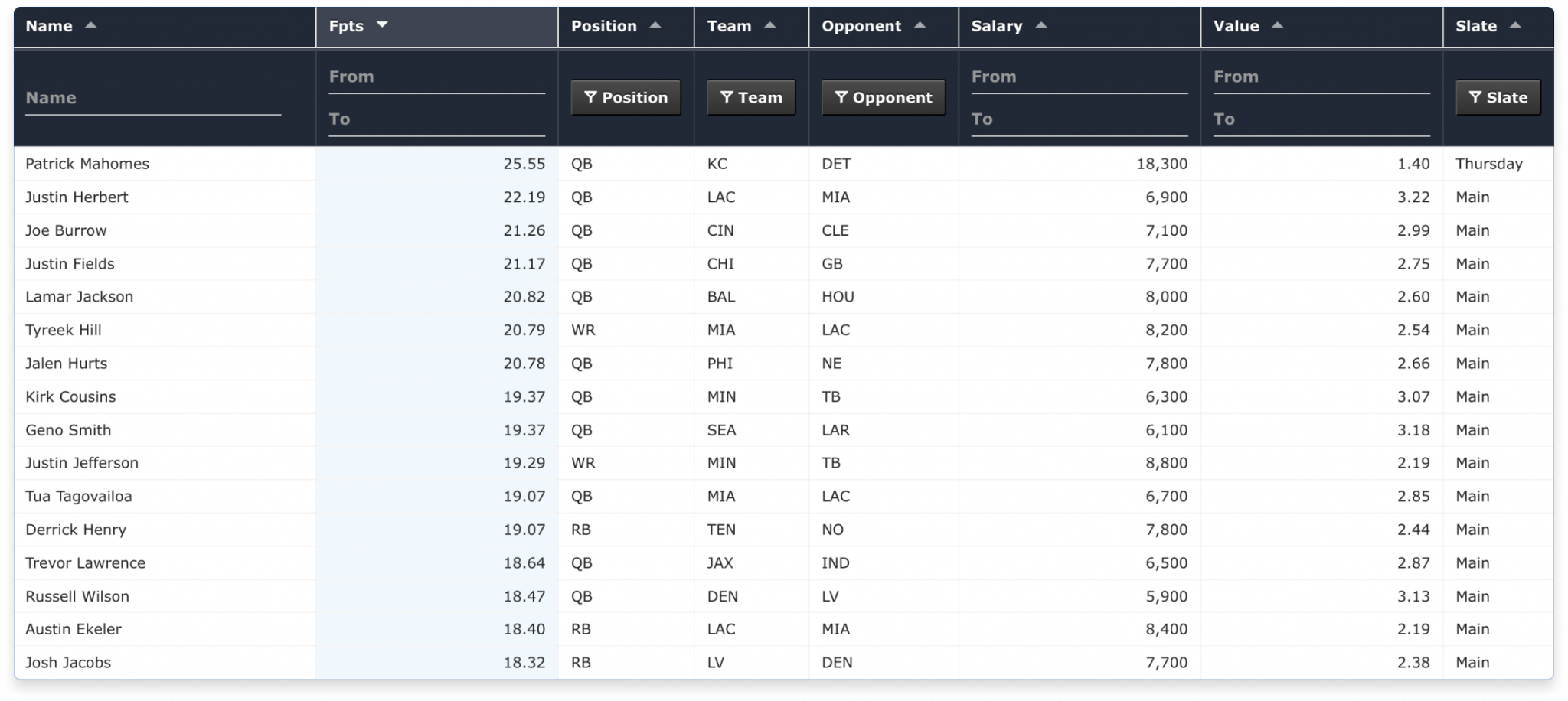The width and height of the screenshot is (1568, 701).
Task: Click the sort arrow on the Value header
Action: 1278,25
